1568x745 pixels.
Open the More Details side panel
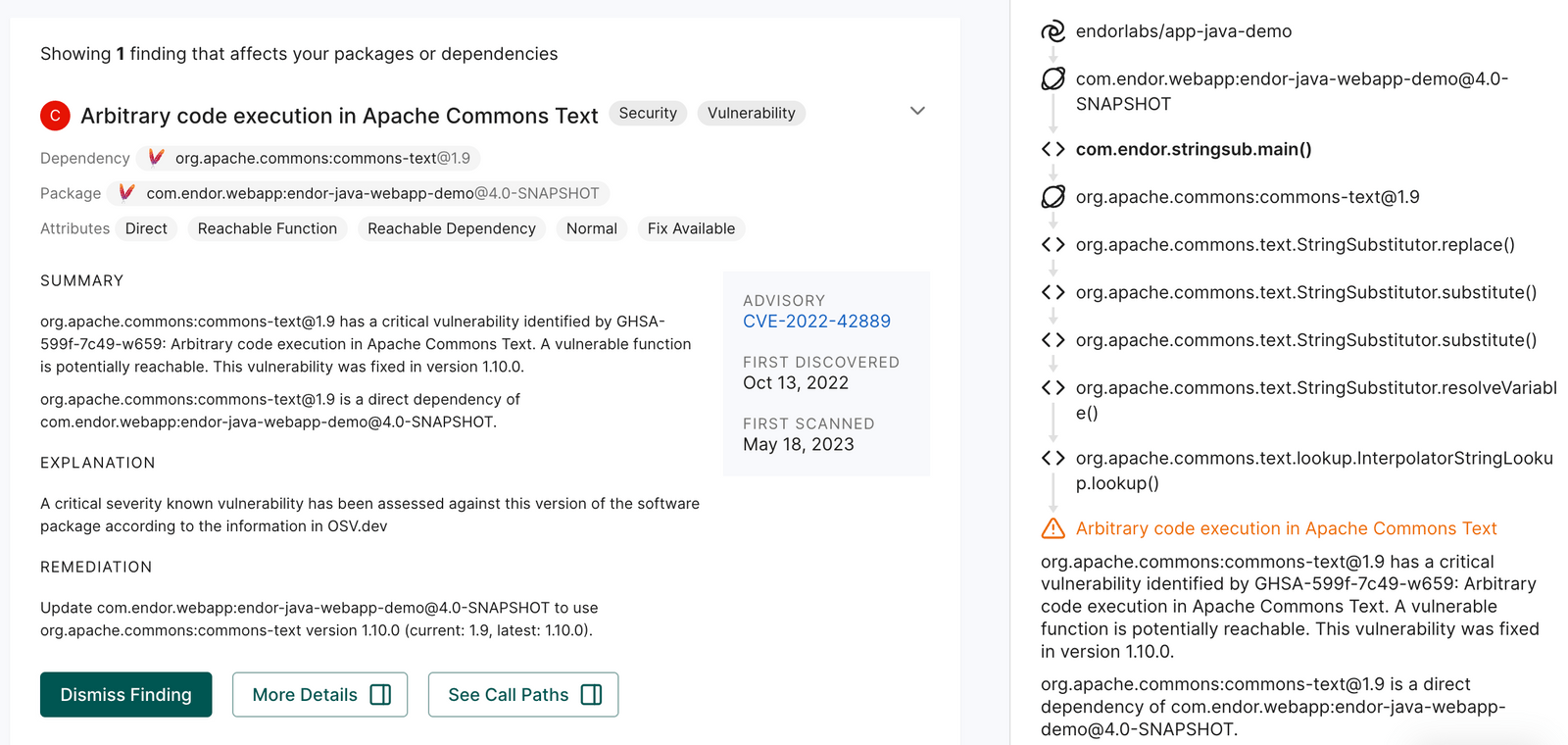point(319,695)
